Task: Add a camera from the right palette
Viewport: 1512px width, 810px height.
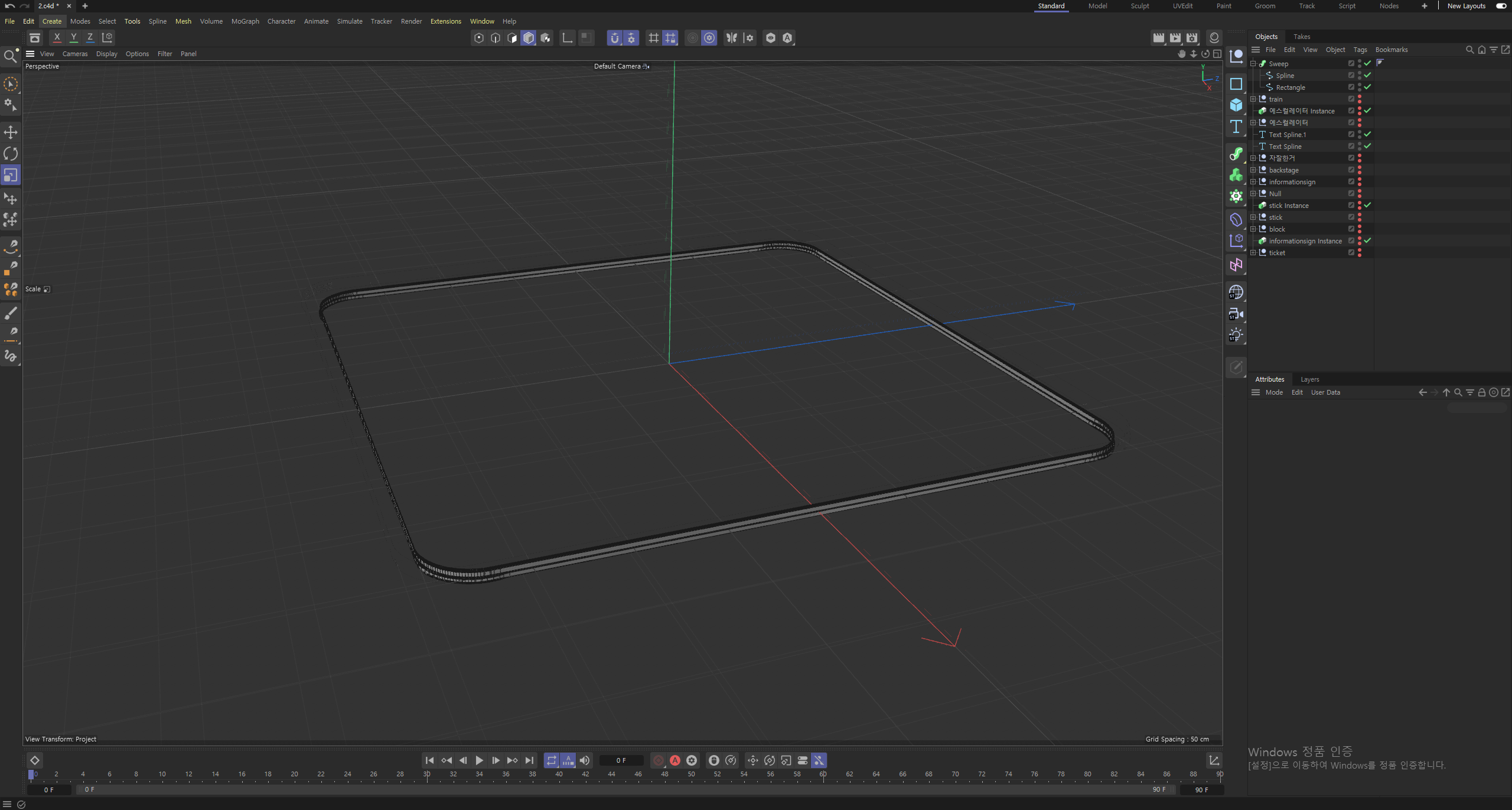Action: point(1236,314)
